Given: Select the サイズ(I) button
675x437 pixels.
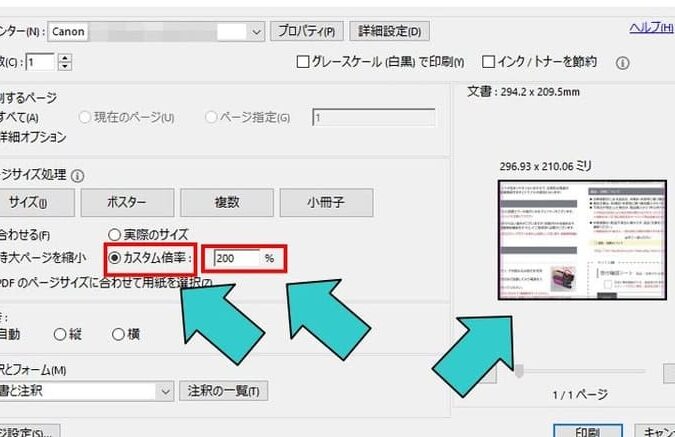Looking at the screenshot, I should point(37,202).
